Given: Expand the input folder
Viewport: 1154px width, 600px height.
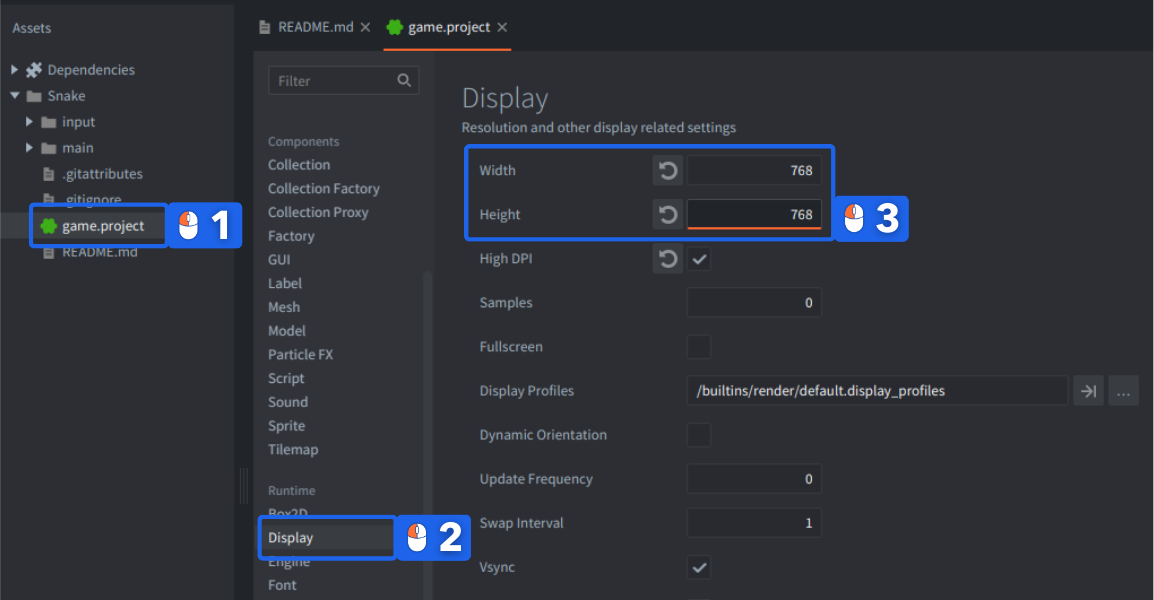Looking at the screenshot, I should pyautogui.click(x=30, y=122).
